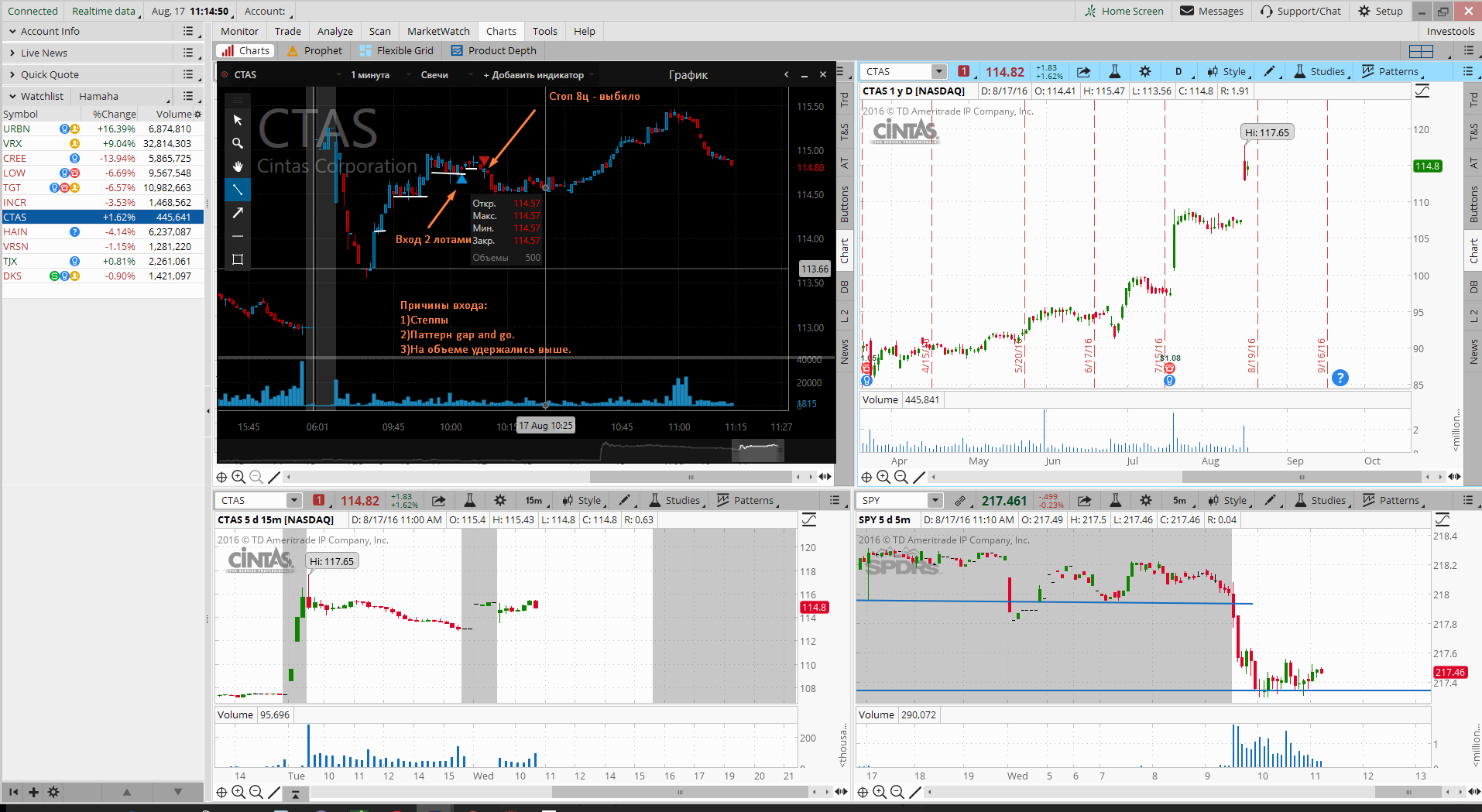
Task: Toggle the T&S side tab next to dark chart
Action: 844,132
